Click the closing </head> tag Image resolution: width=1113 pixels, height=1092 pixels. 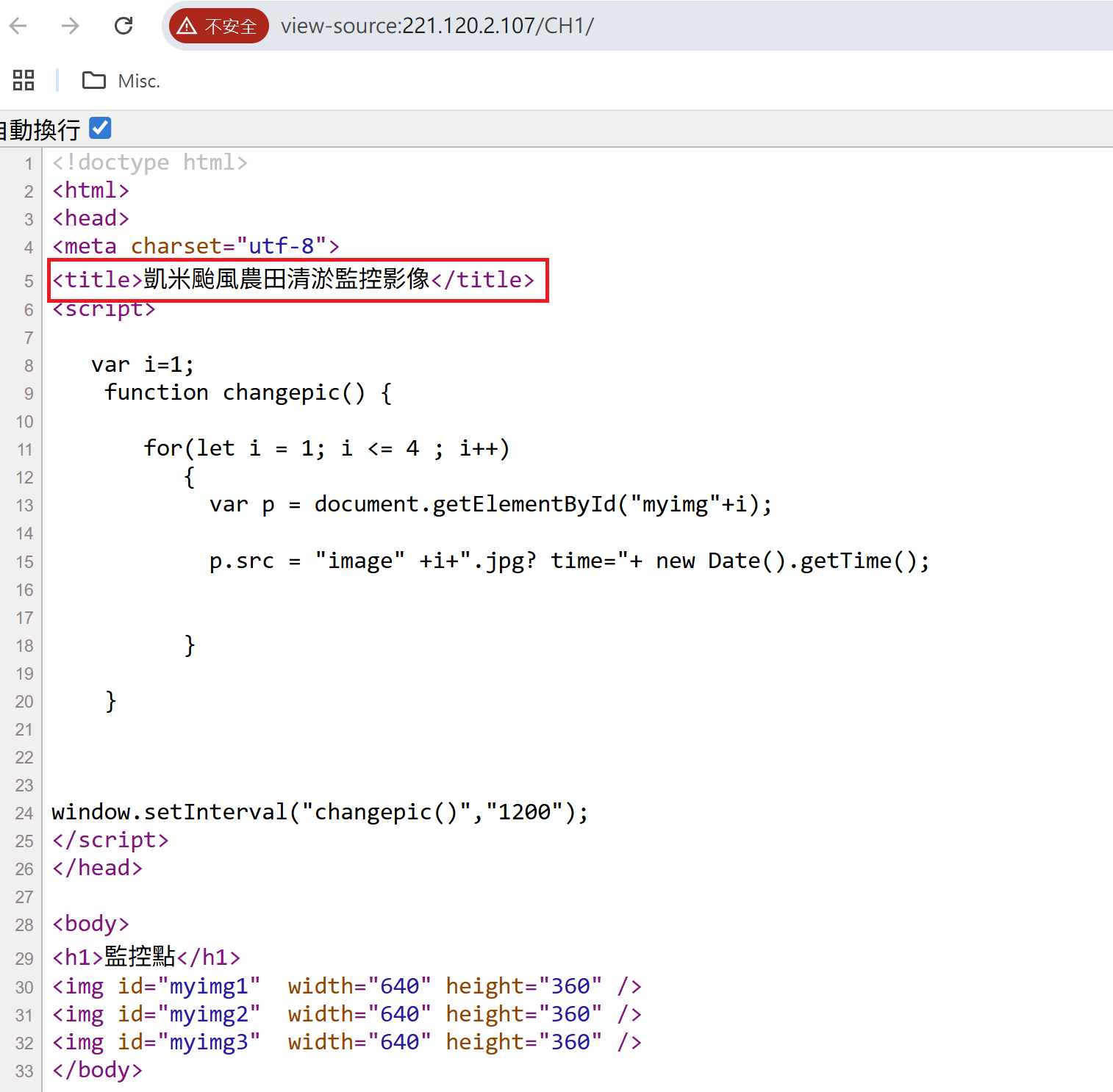click(x=97, y=868)
